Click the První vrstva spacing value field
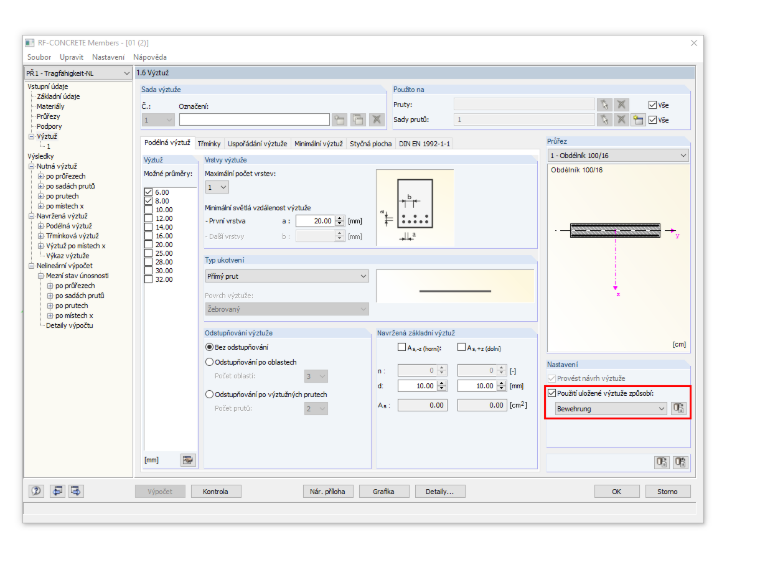Viewport: 760px width, 570px height. tap(315, 221)
